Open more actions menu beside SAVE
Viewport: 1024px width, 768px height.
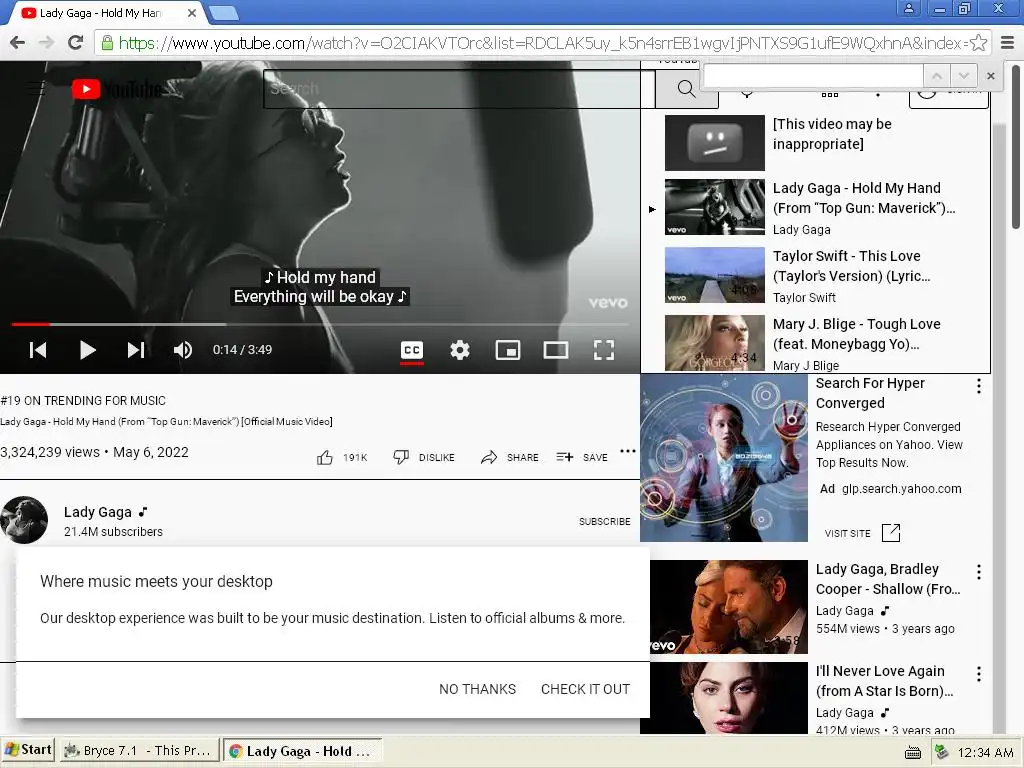click(x=628, y=451)
